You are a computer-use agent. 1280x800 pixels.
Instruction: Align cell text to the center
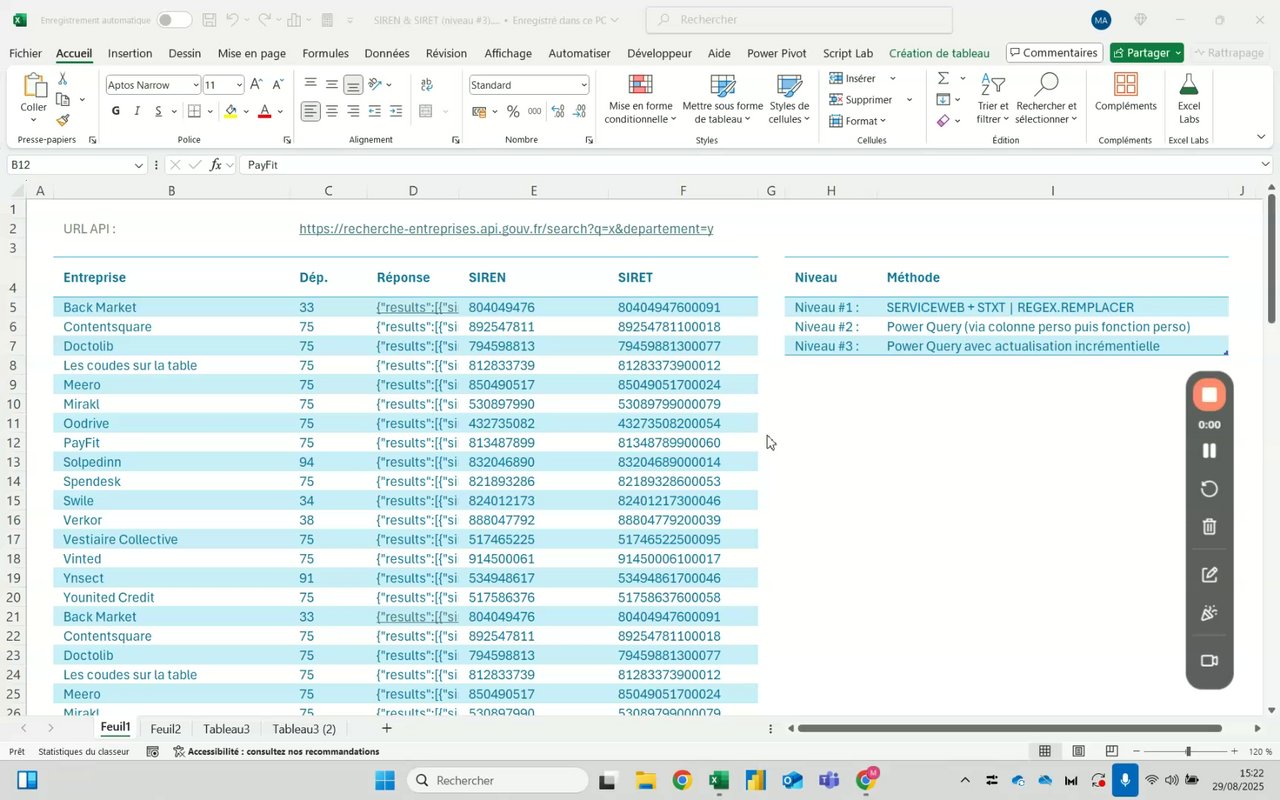point(332,111)
